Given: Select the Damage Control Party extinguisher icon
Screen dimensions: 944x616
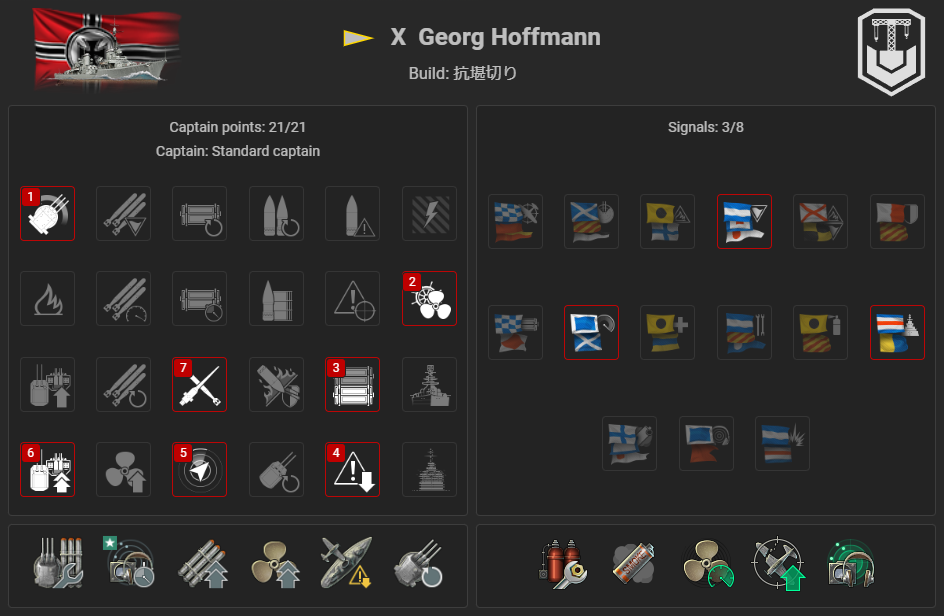Looking at the screenshot, I should coord(562,564).
